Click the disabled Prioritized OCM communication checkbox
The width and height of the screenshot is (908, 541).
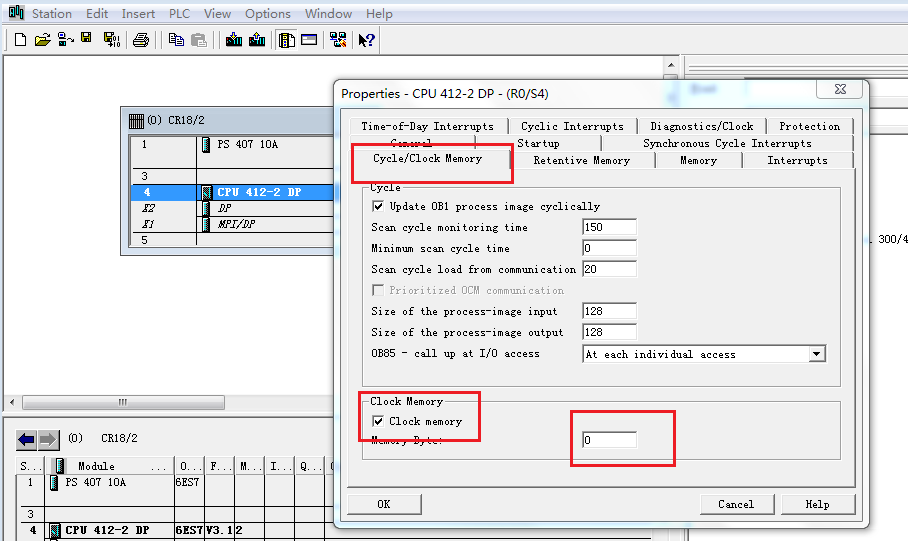tap(378, 290)
